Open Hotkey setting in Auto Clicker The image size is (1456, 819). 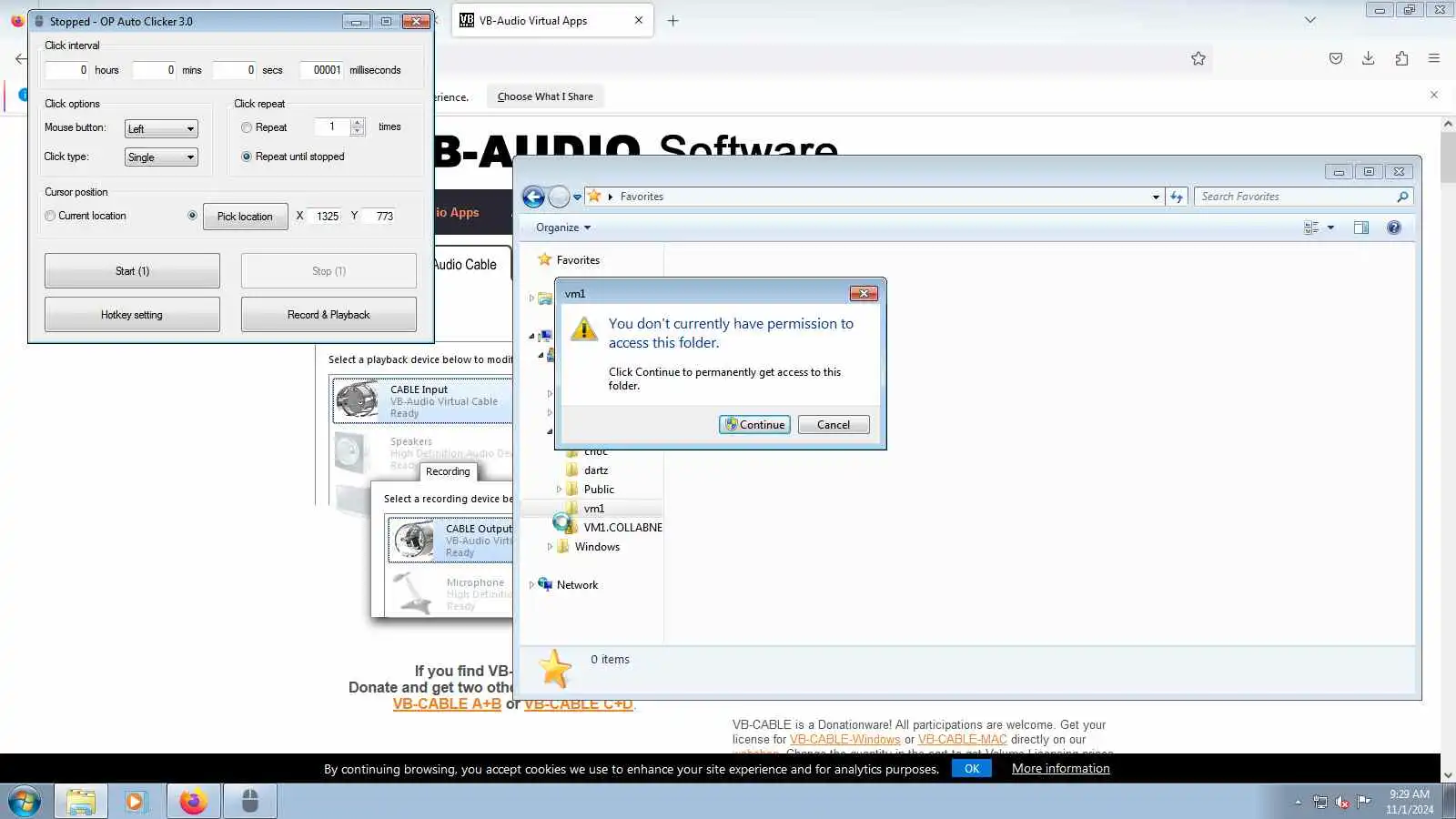coord(132,315)
